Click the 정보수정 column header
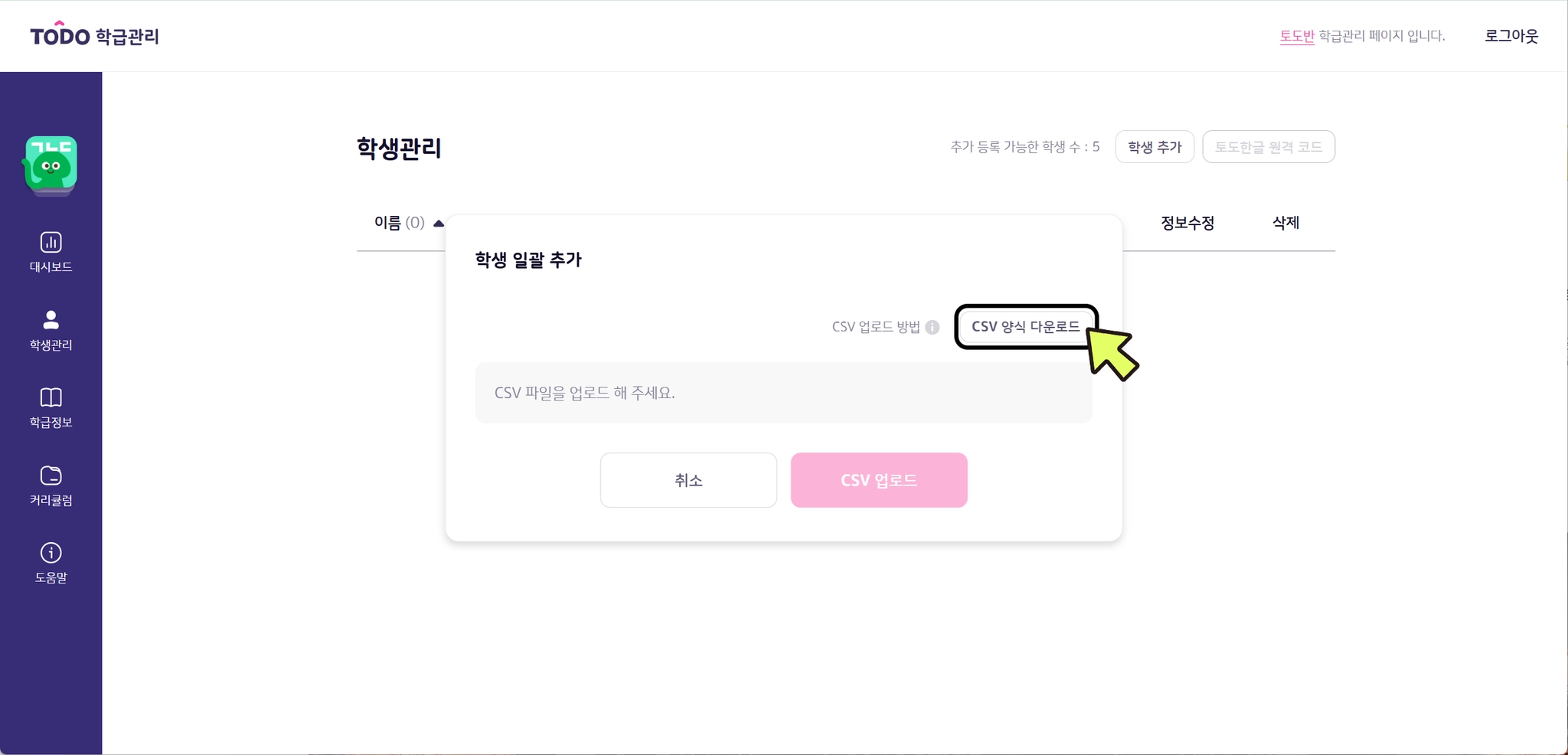This screenshot has width=1568, height=755. (1187, 223)
